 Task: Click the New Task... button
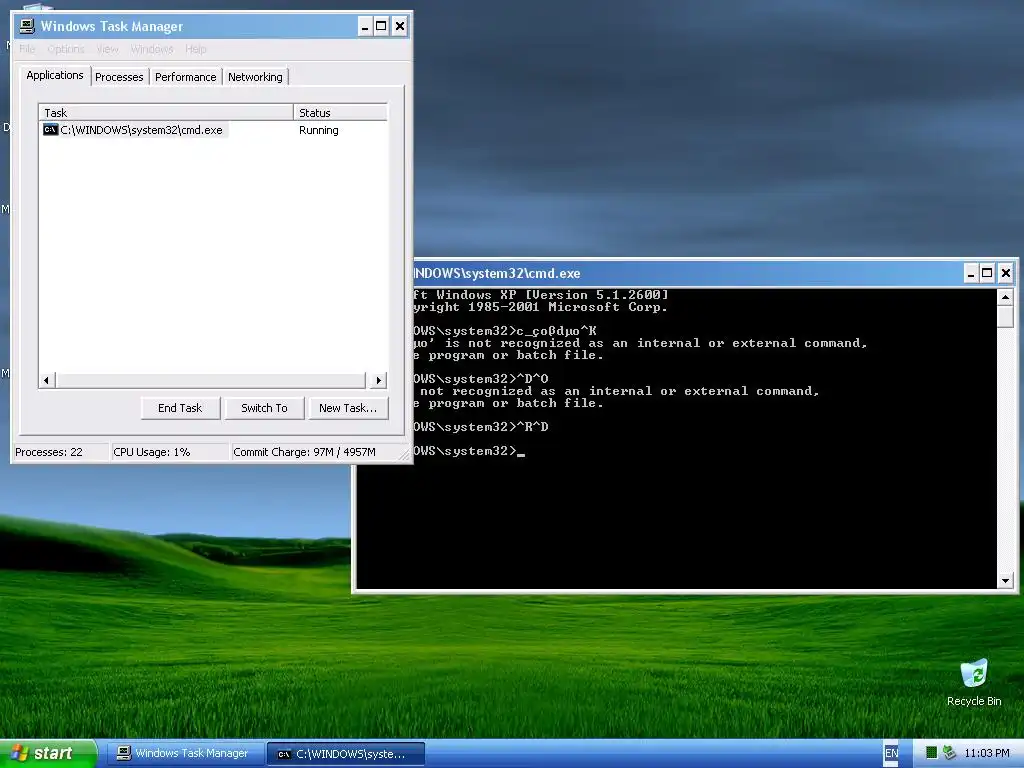(348, 408)
